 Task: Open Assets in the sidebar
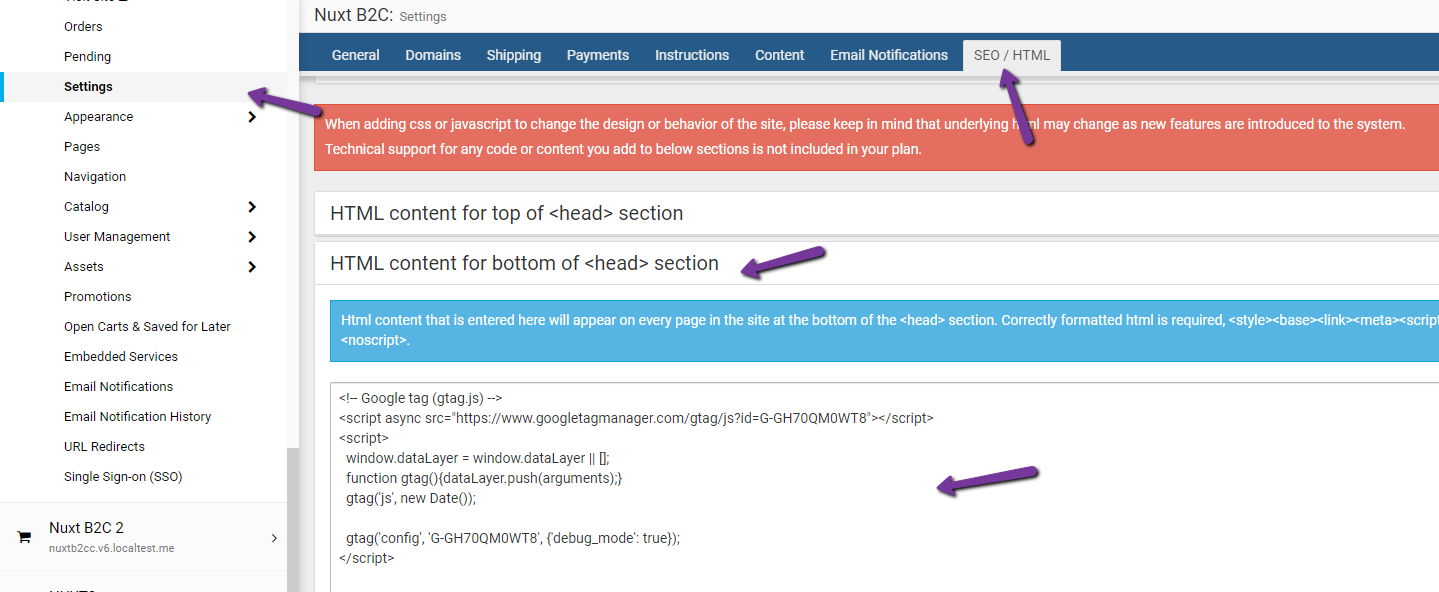coord(84,267)
